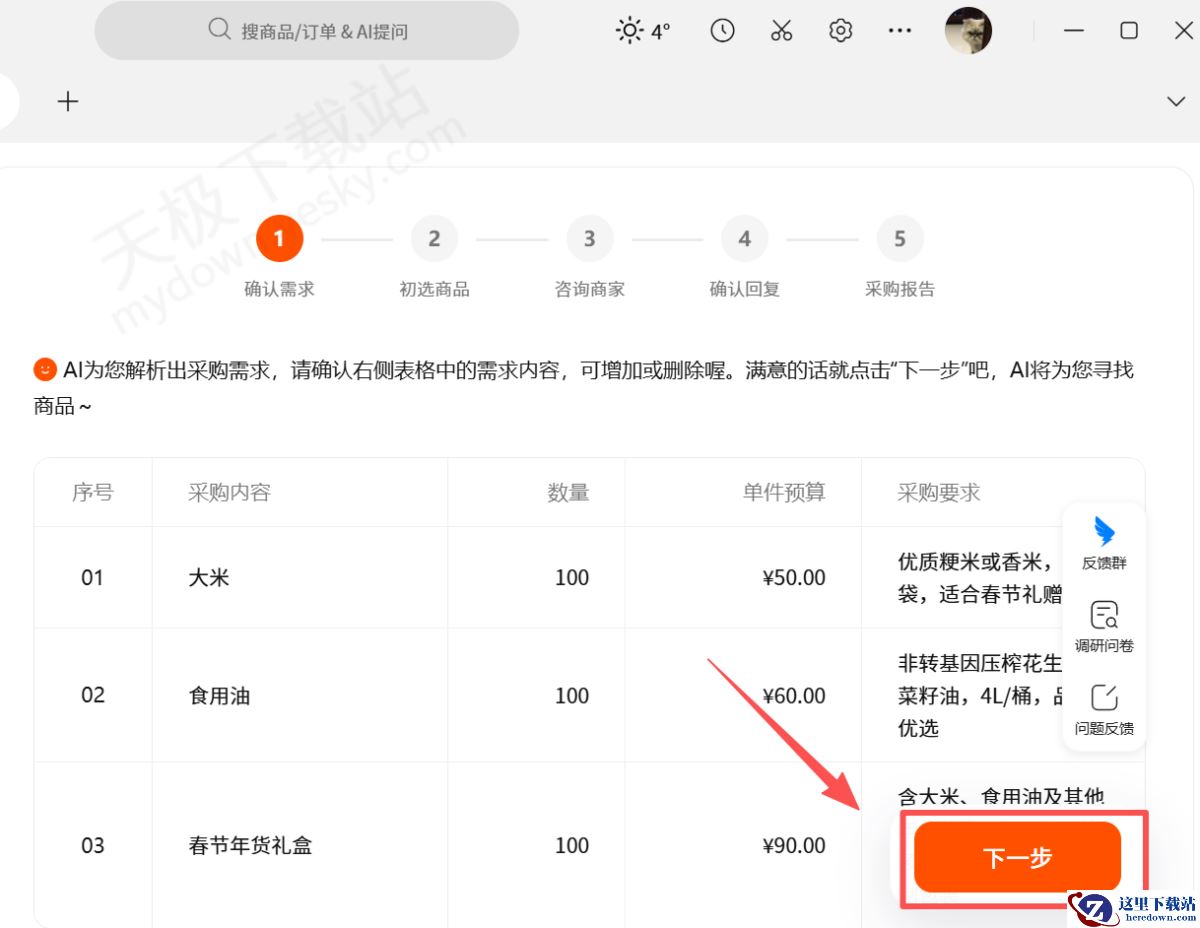Open a new tab with the plus button
The image size is (1200, 928).
[x=68, y=101]
